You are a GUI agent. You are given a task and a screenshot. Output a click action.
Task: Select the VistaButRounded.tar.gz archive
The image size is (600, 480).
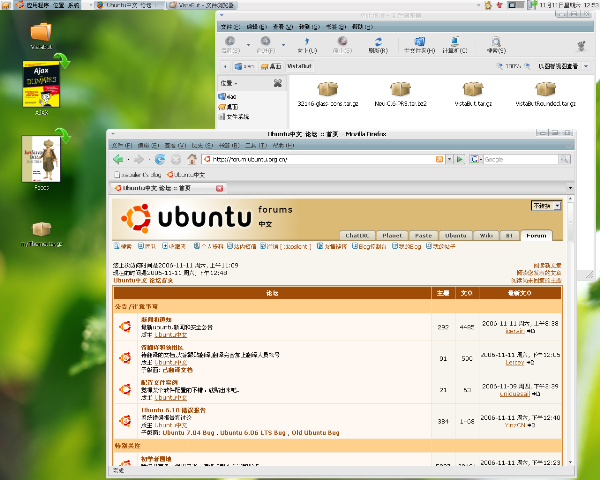coord(546,95)
